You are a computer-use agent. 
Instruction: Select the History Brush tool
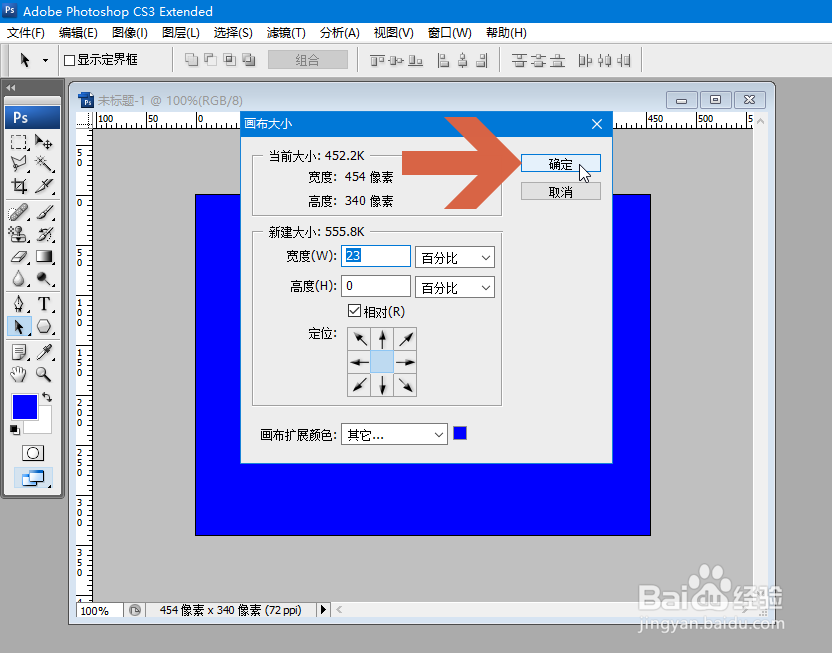tap(44, 234)
